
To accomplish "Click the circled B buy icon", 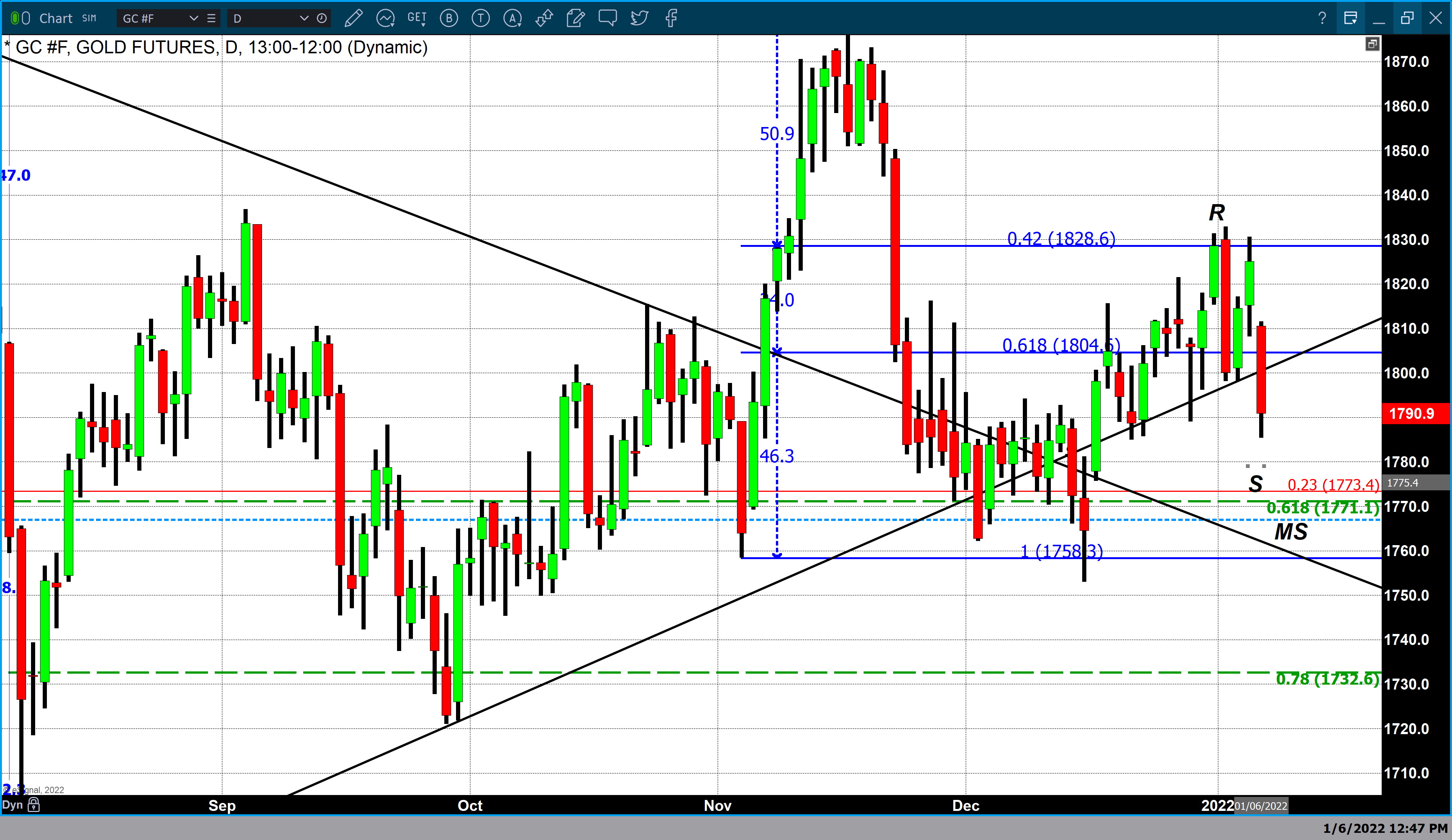I will click(449, 19).
